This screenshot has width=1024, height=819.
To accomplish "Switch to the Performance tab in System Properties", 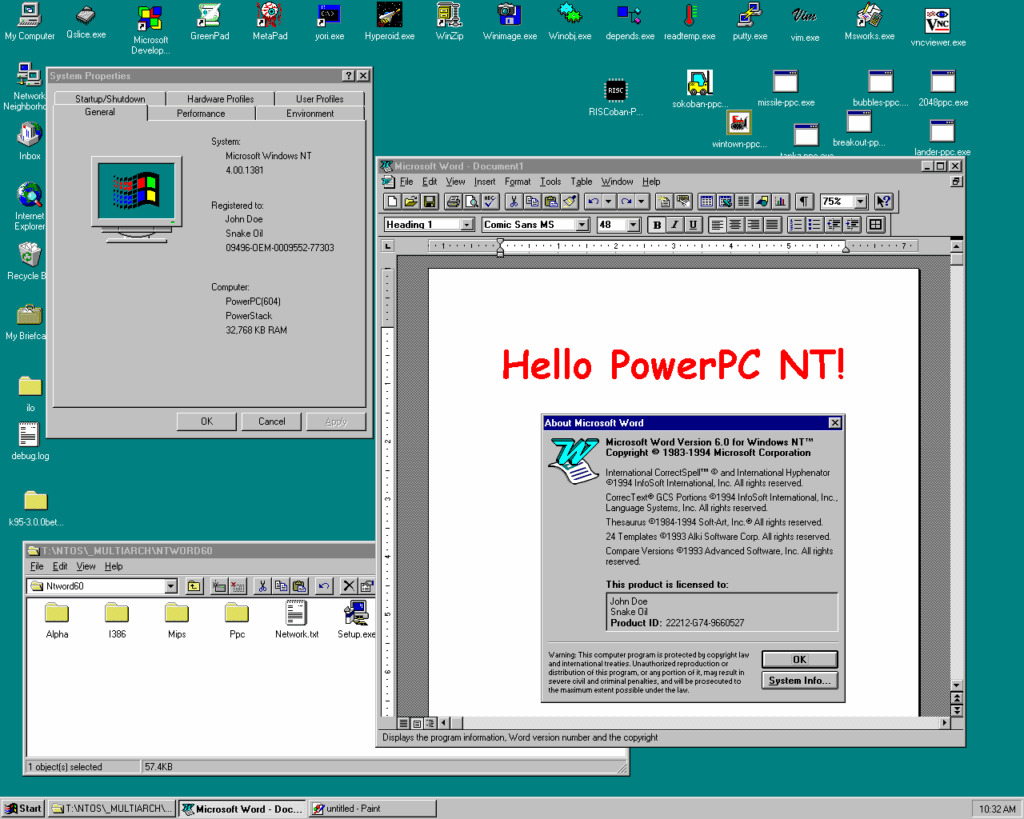I will [202, 113].
